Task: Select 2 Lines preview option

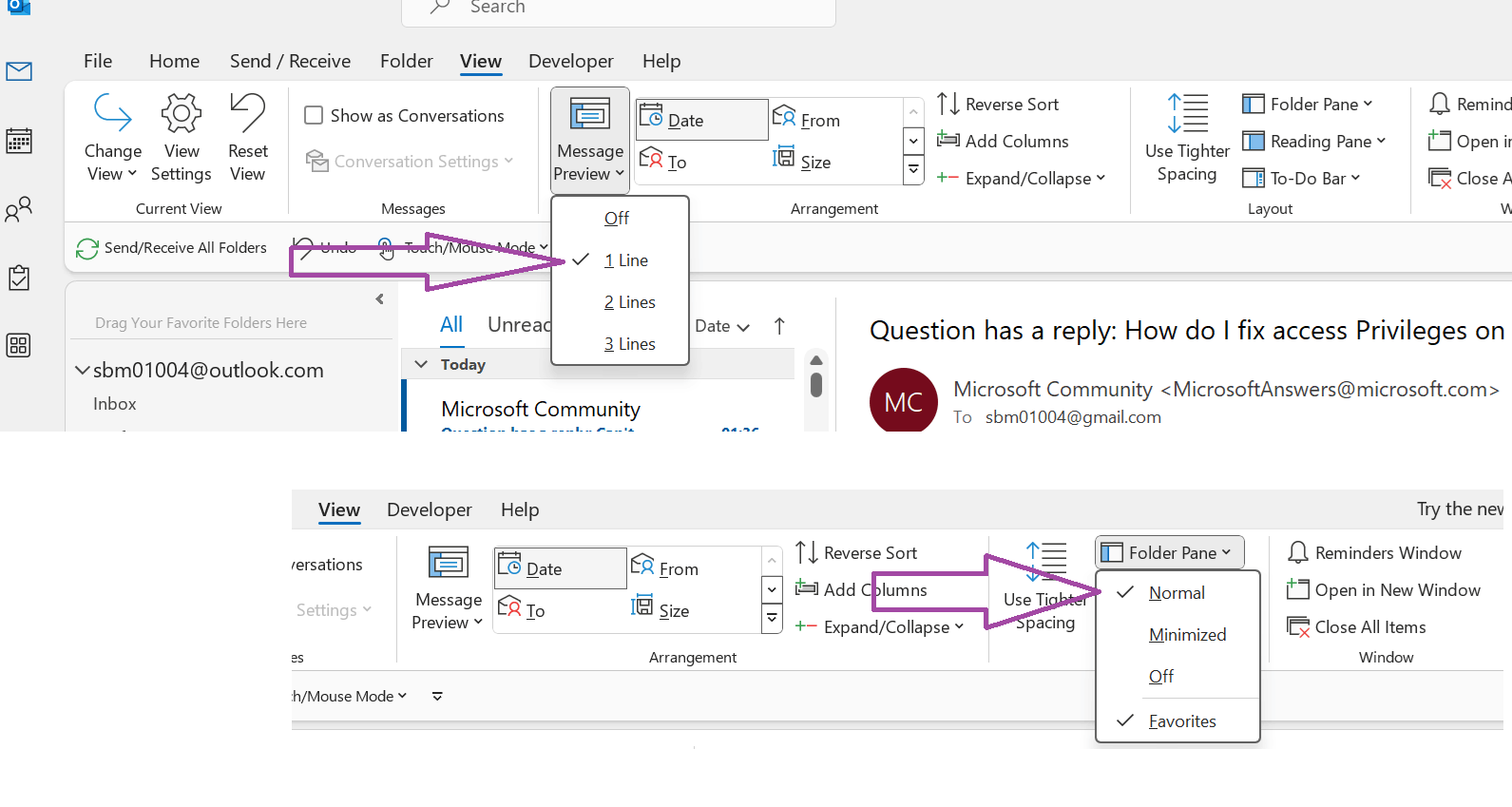Action: coord(620,301)
